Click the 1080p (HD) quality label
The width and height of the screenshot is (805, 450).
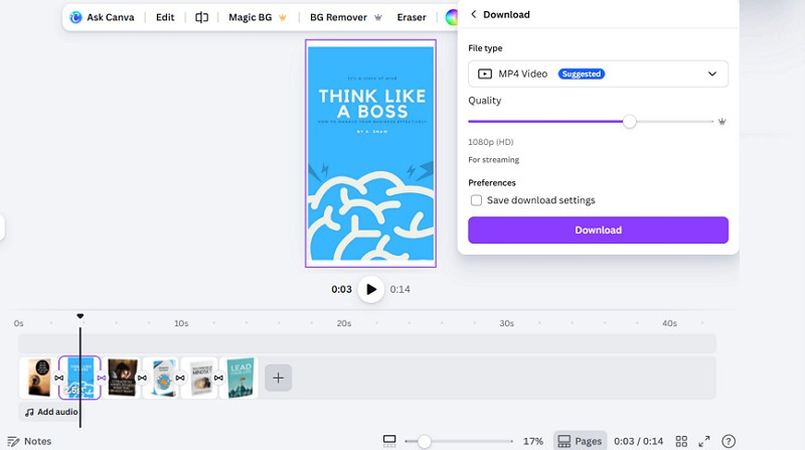(490, 142)
